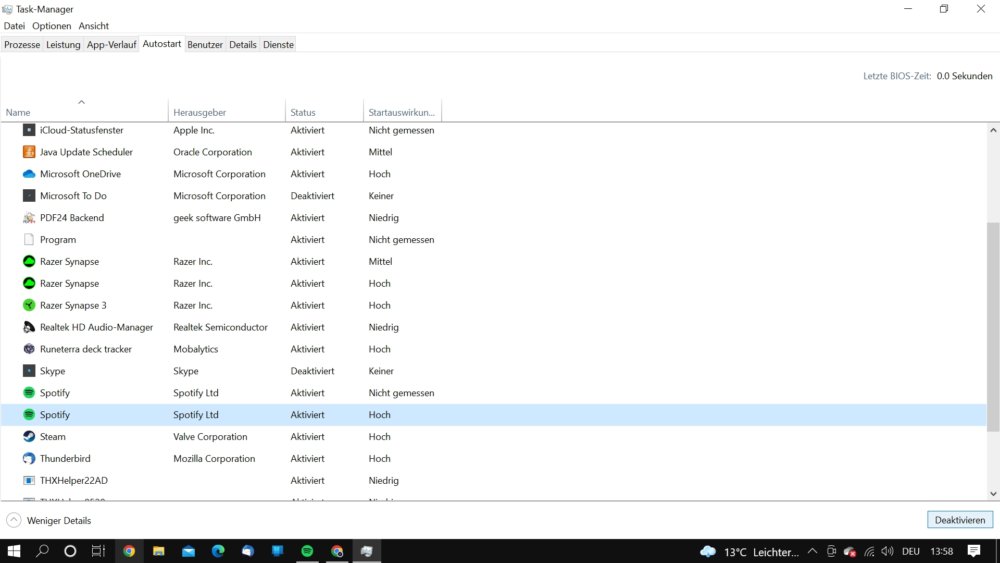Screen dimensions: 1000x563
Task: Open Task View on the taskbar
Action: coord(98,551)
